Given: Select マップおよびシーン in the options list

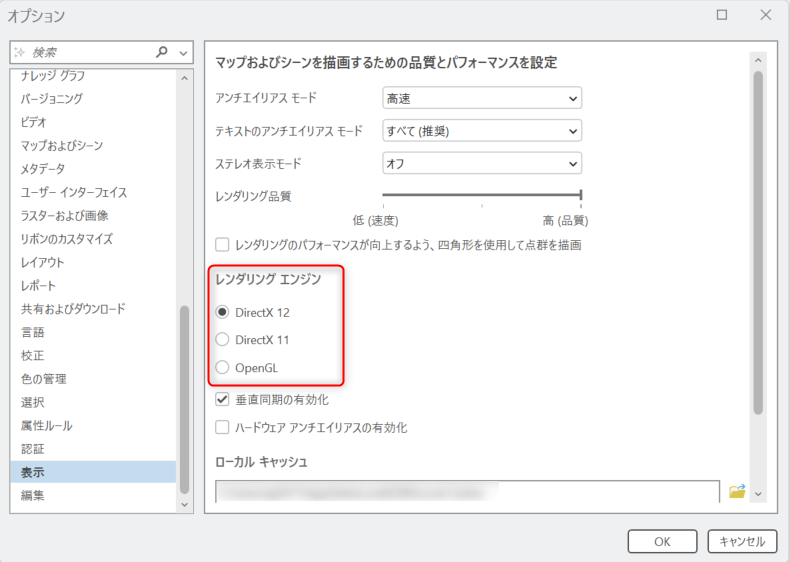Looking at the screenshot, I should pyautogui.click(x=62, y=145).
